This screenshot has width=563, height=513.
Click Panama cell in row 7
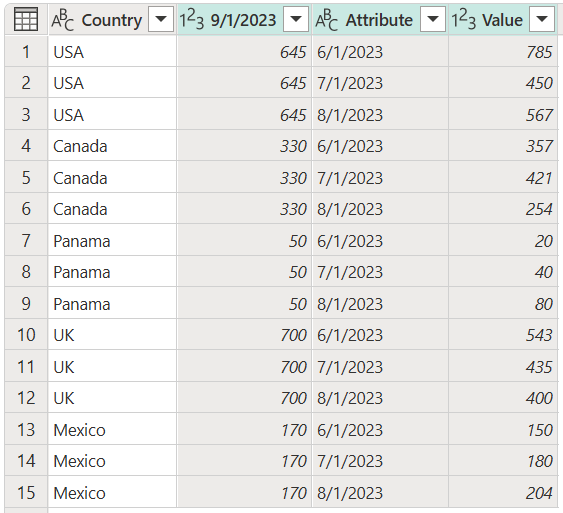[x=112, y=241]
